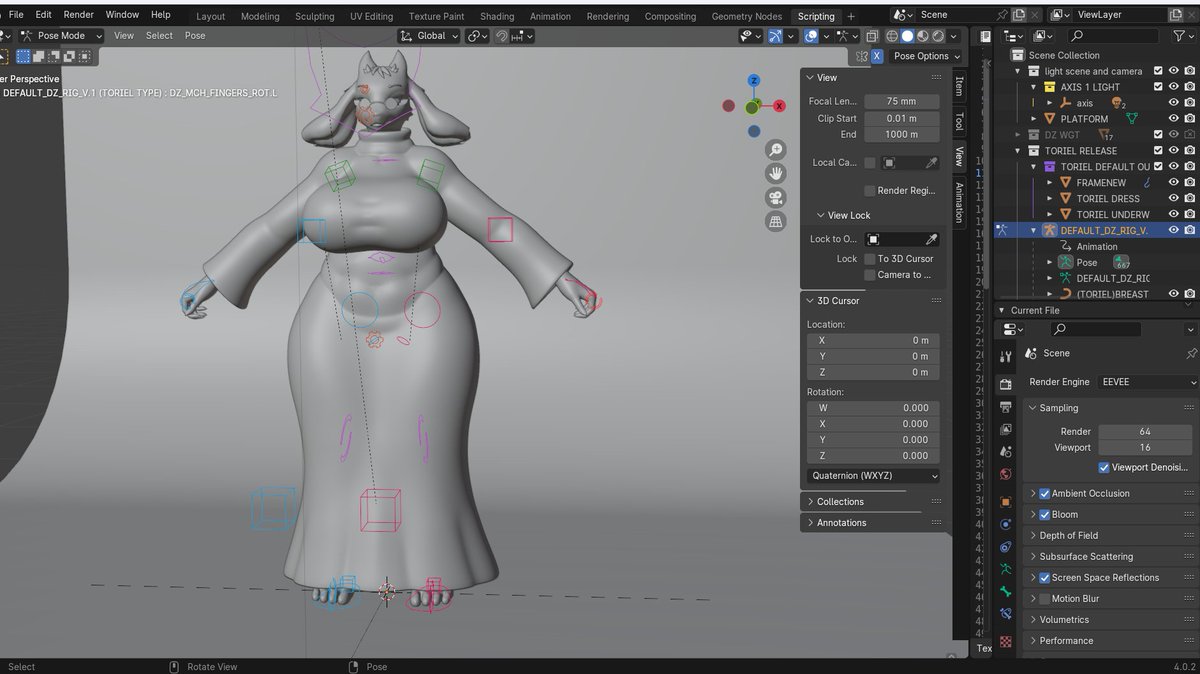This screenshot has width=1200, height=674.
Task: Toggle show overlays icon
Action: tap(812, 35)
